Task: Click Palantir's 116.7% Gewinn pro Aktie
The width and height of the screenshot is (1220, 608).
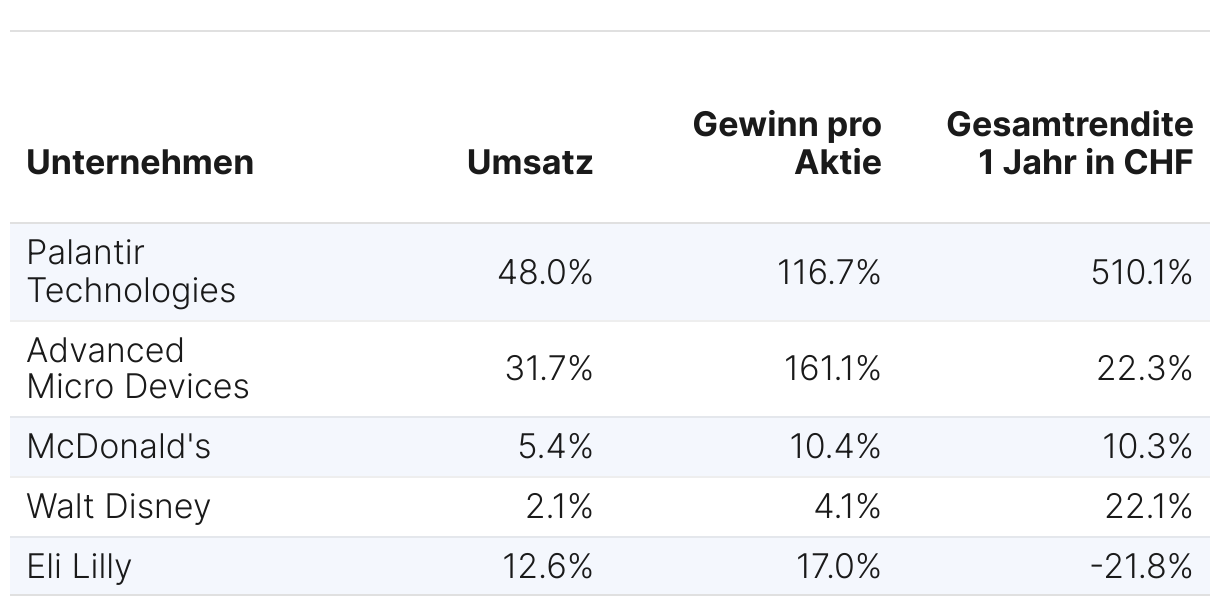Action: tap(829, 272)
